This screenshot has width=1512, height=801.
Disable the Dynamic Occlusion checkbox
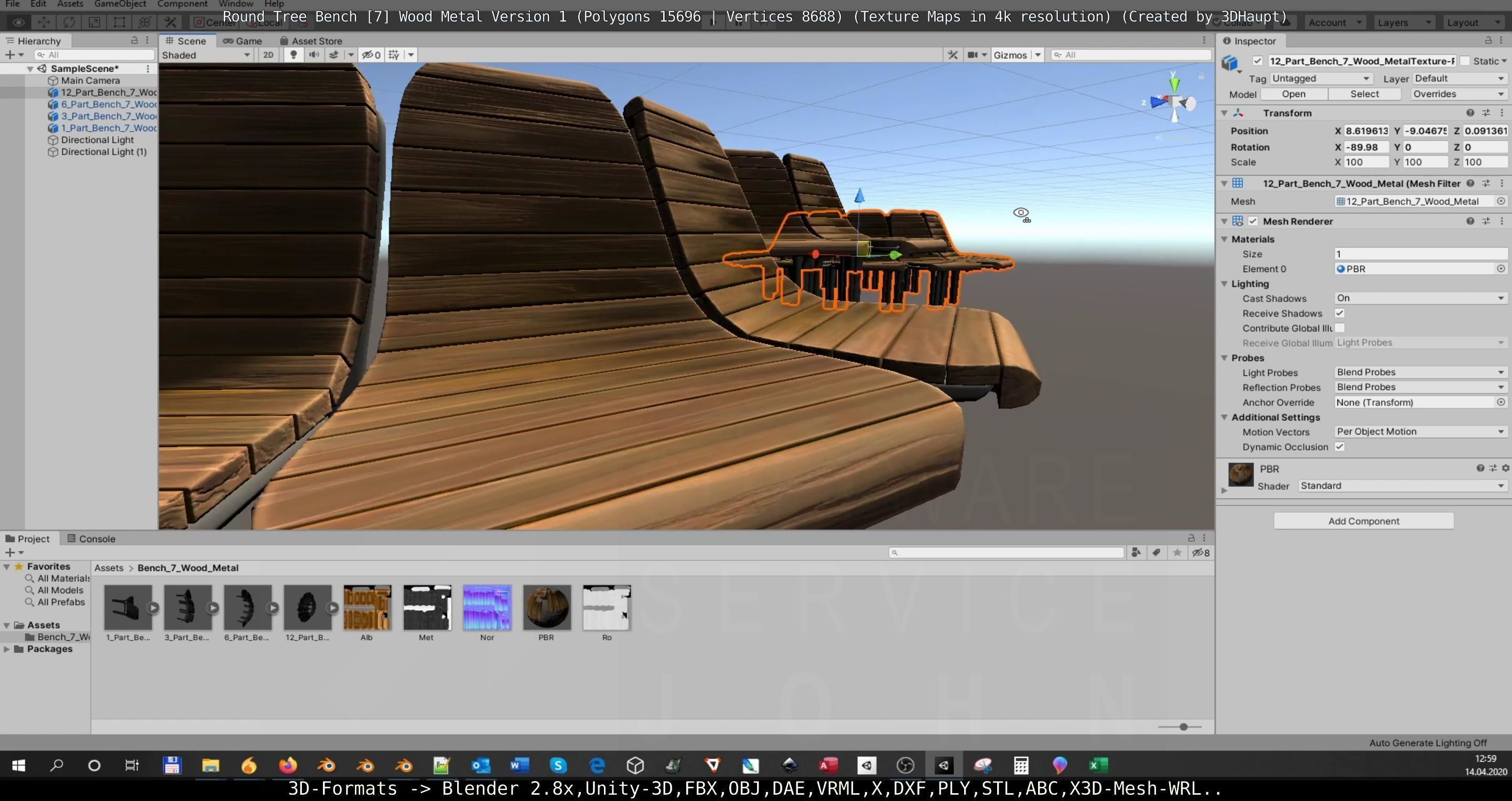(1340, 447)
